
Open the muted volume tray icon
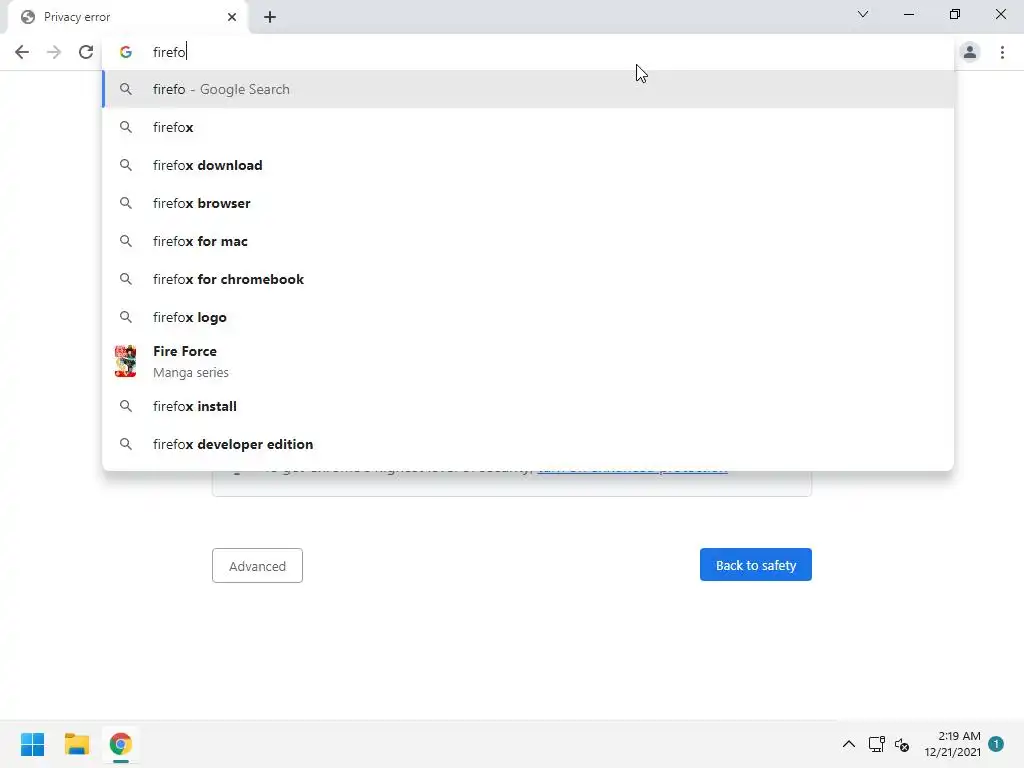tap(902, 744)
